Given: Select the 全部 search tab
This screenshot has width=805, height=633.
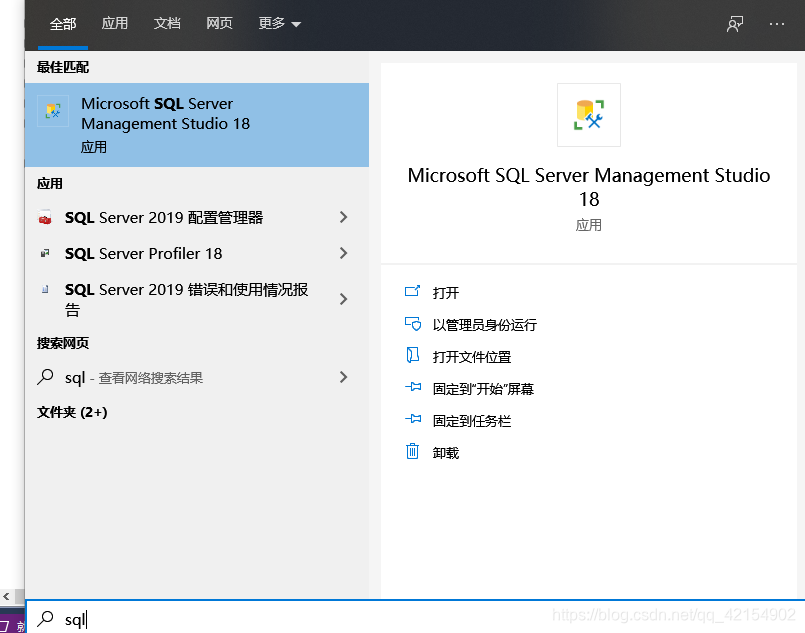Looking at the screenshot, I should pyautogui.click(x=63, y=24).
